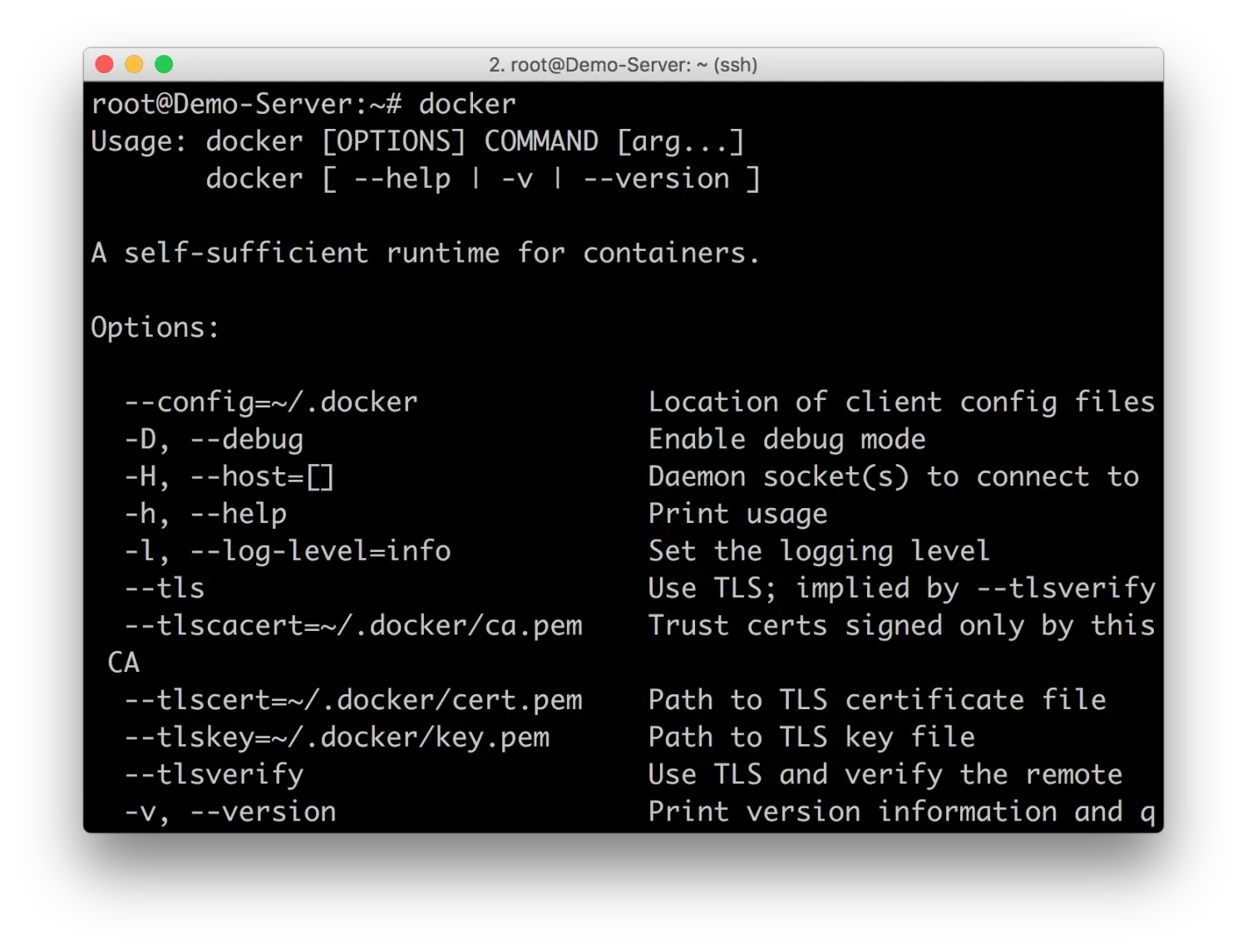Click 'A self-sufficient runtime for containers.' text
The image size is (1247, 952).
click(425, 252)
